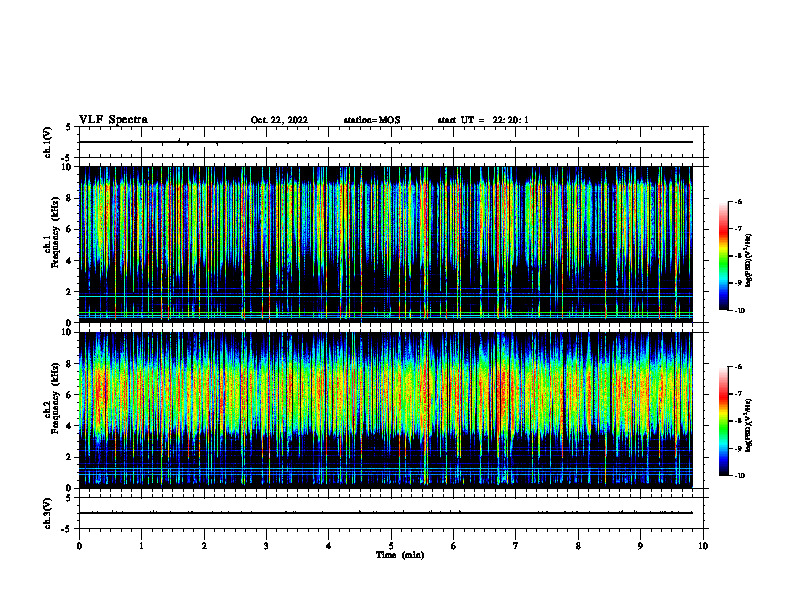Click the '1' tick on the time axis
792x612 pixels.
(141, 546)
